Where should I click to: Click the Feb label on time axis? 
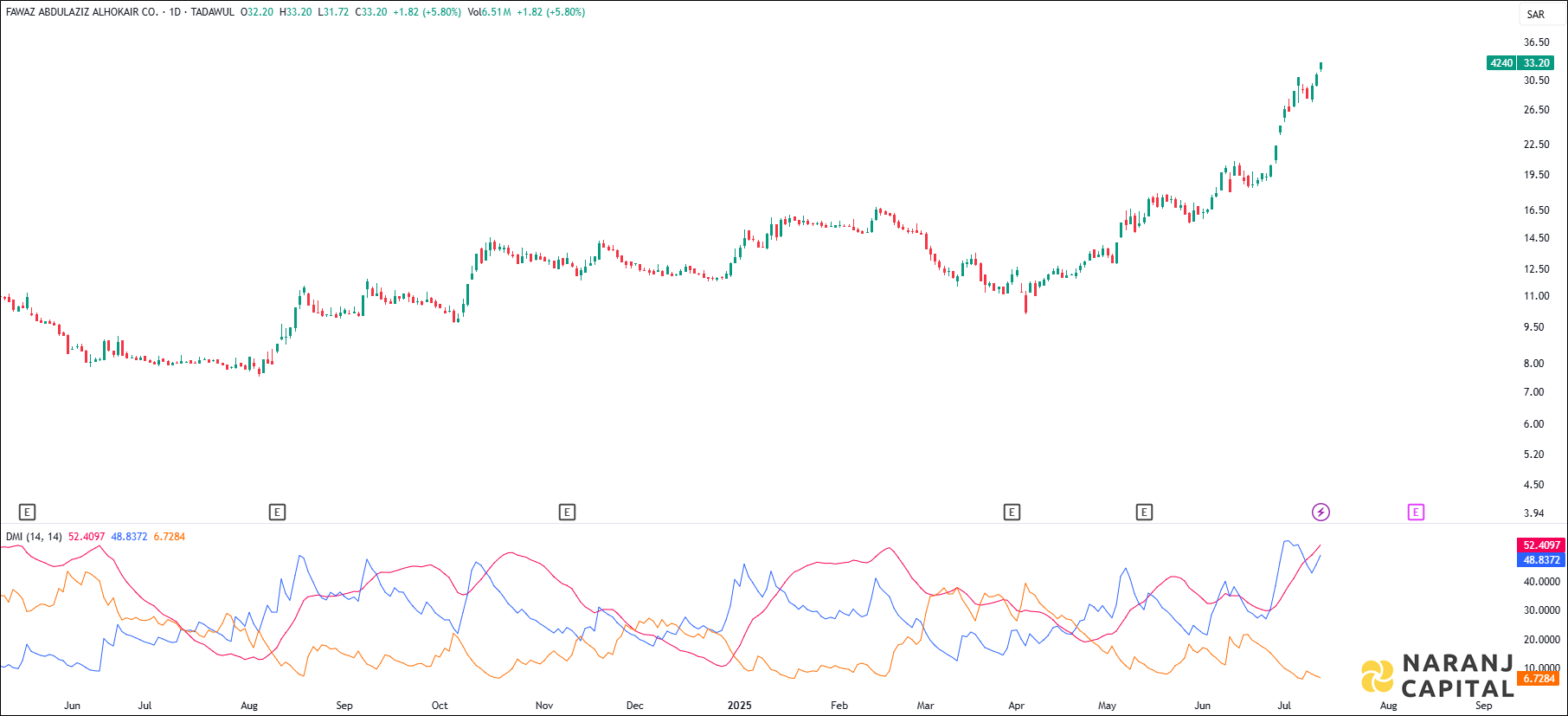(839, 706)
